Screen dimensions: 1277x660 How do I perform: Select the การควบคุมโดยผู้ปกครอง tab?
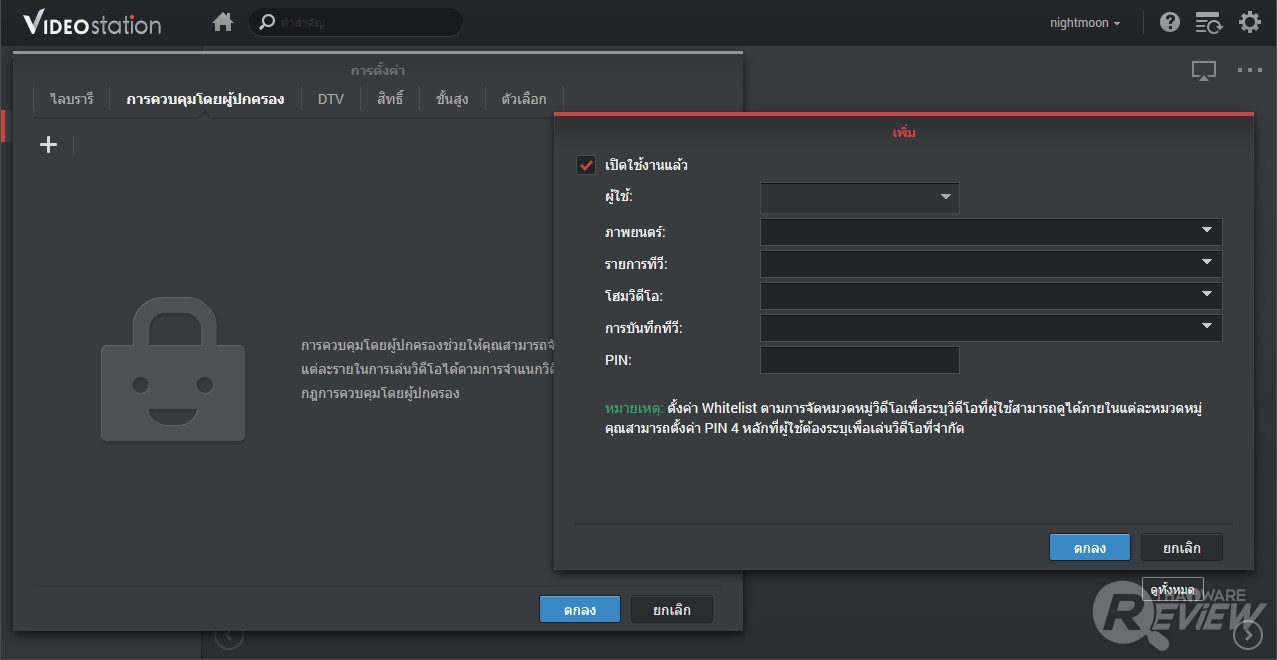coord(205,99)
